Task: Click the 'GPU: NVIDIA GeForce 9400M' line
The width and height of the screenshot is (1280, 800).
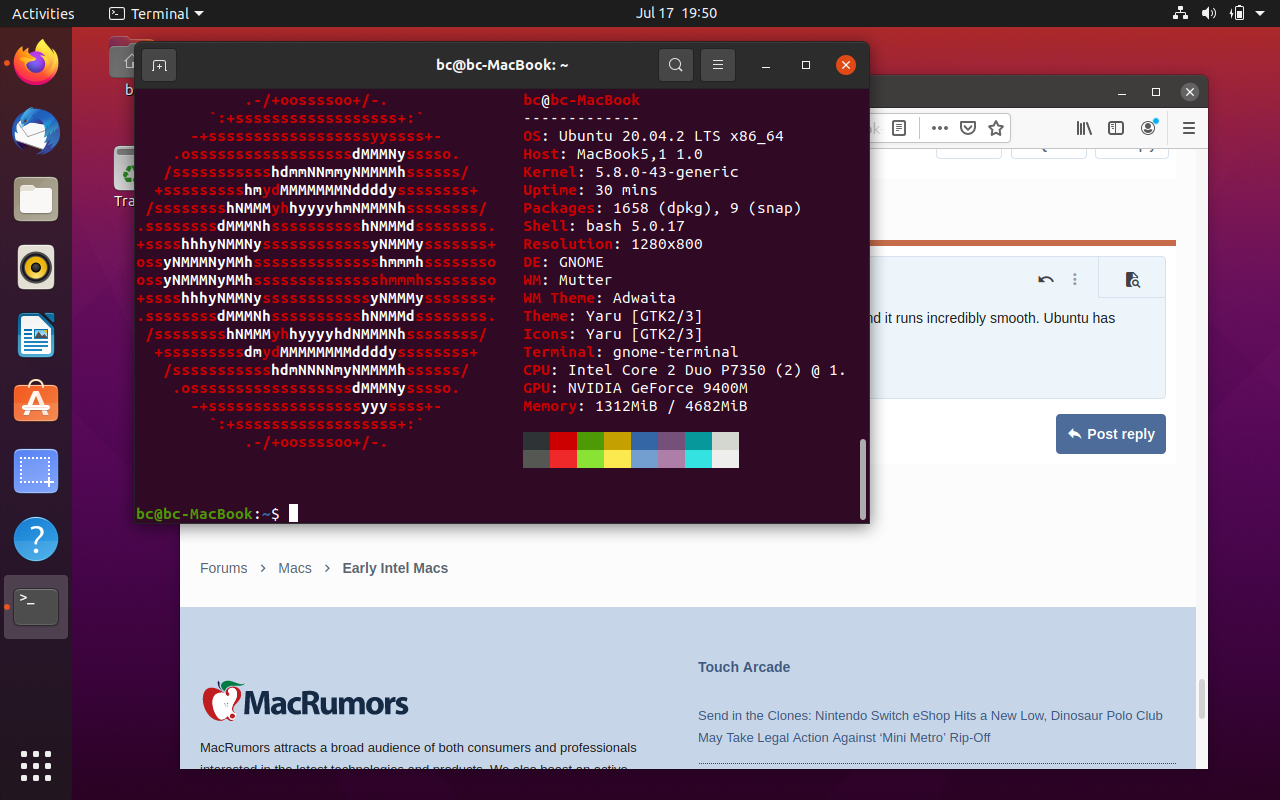Action: coord(635,388)
